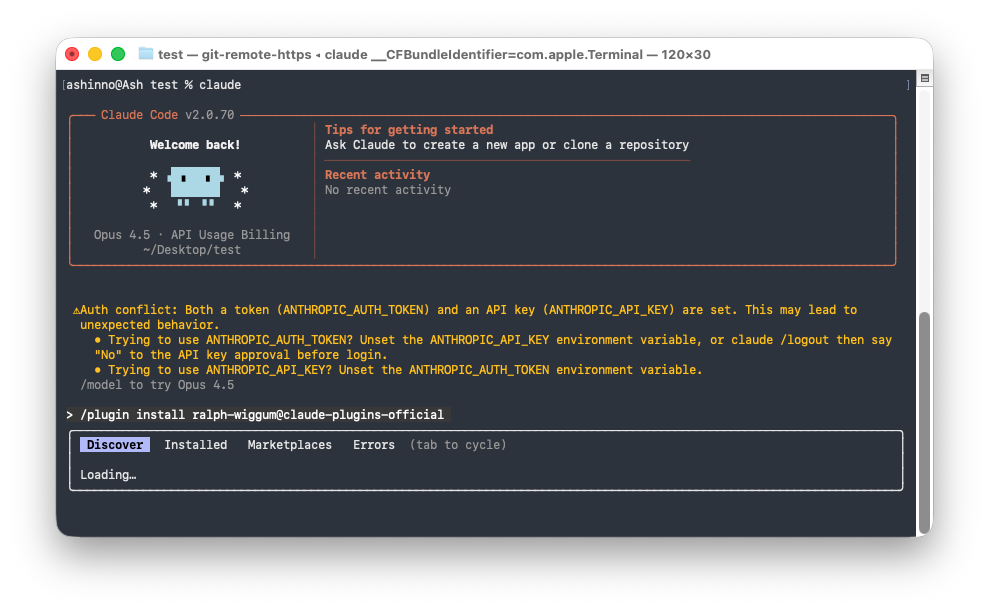Click the folder proxy icon in title bar

pos(146,54)
